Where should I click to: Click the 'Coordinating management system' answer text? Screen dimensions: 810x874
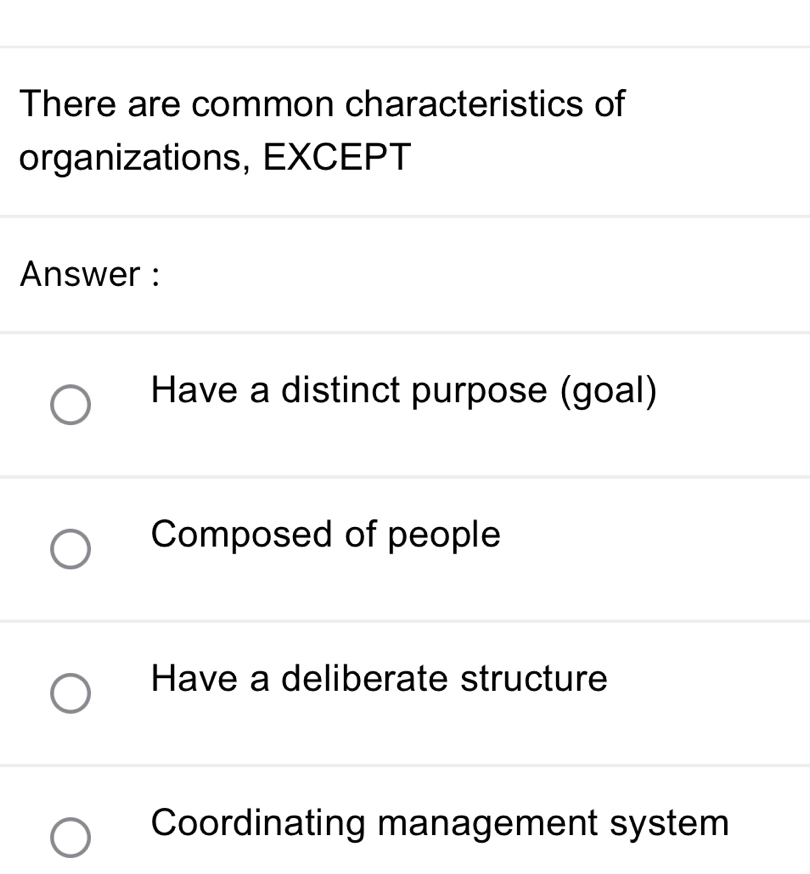click(440, 824)
